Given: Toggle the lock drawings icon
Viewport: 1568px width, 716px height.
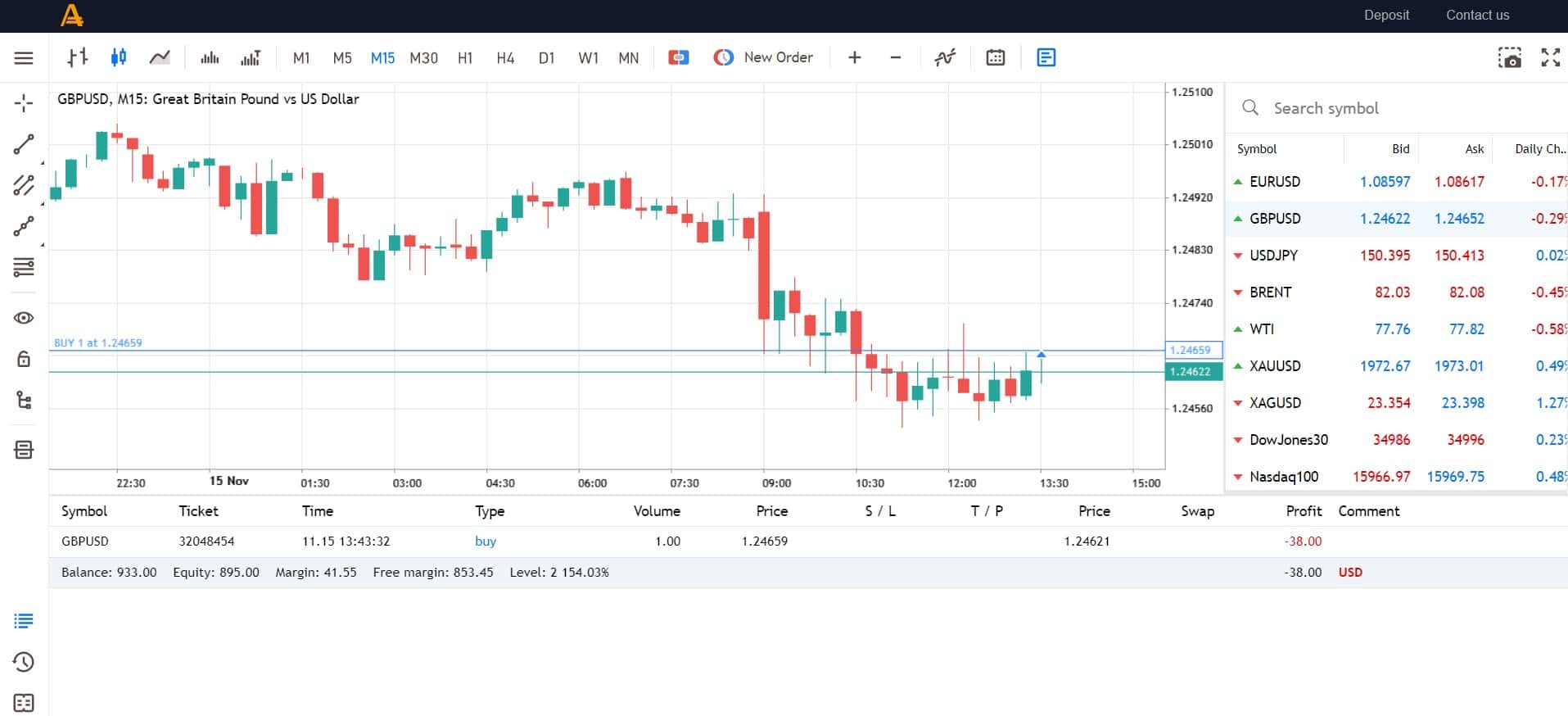Looking at the screenshot, I should coord(24,359).
